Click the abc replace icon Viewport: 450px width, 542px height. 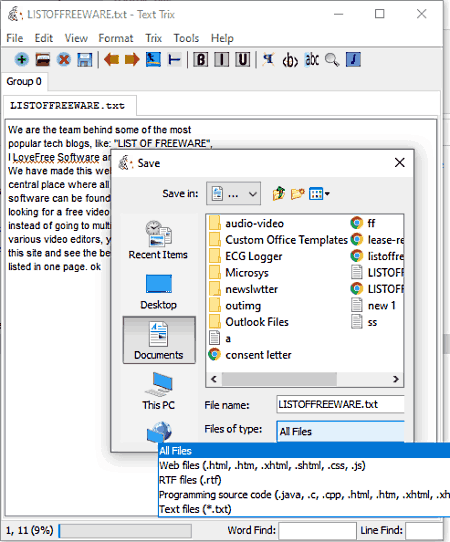pos(311,60)
